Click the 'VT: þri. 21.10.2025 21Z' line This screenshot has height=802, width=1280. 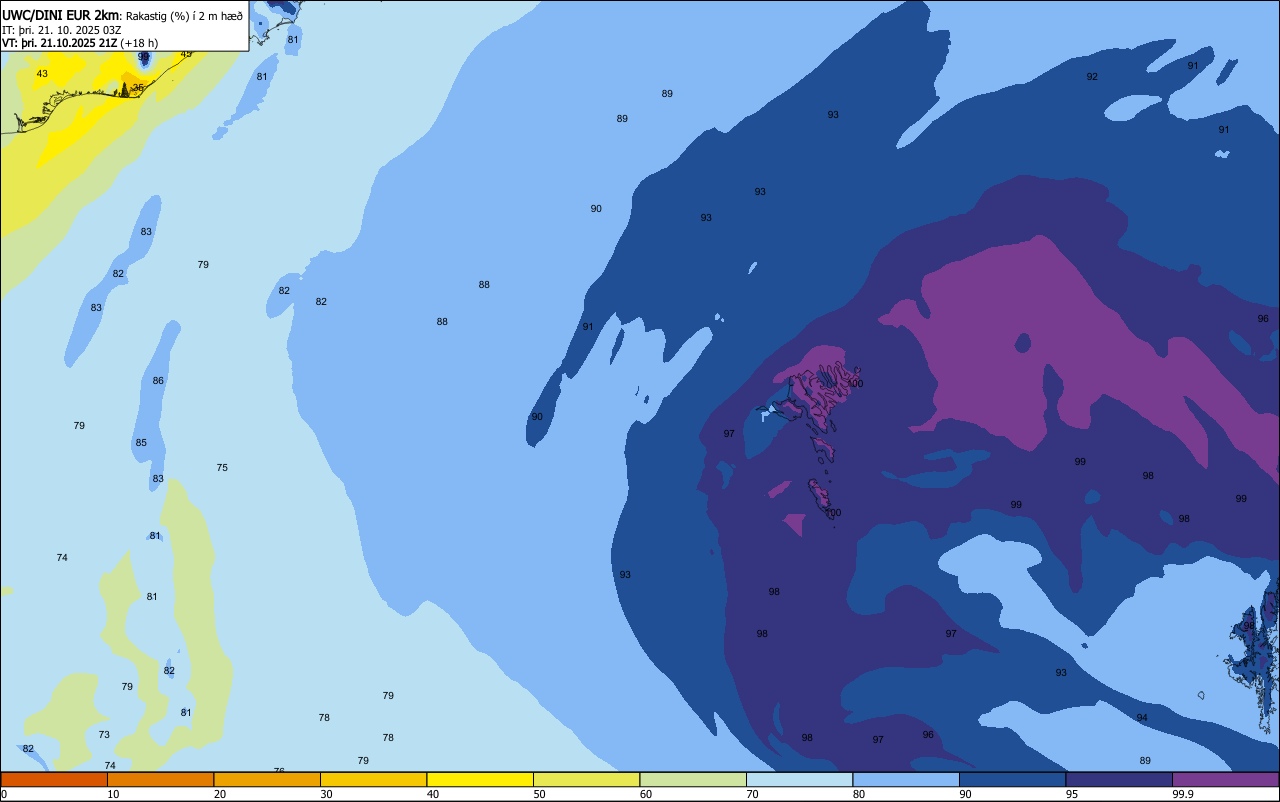(x=59, y=43)
